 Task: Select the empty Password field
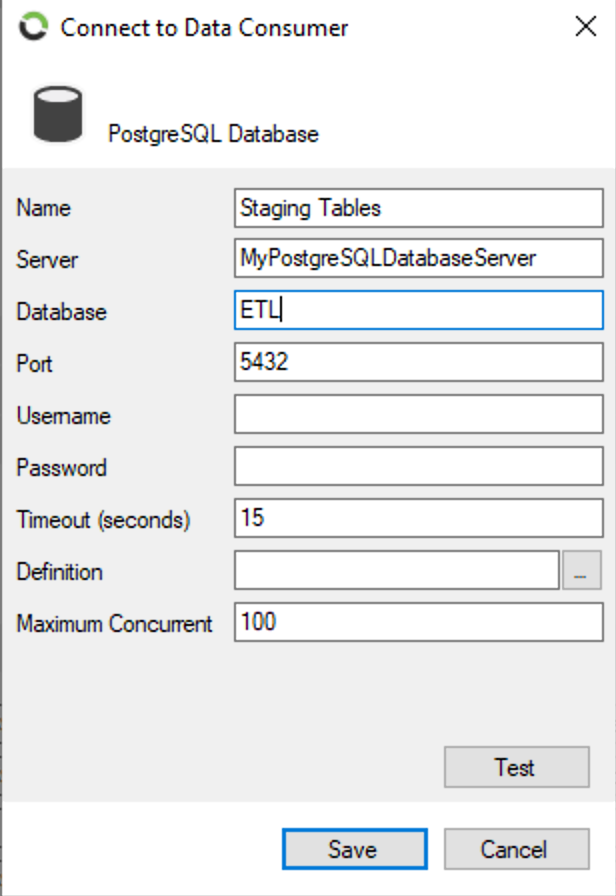[419, 466]
